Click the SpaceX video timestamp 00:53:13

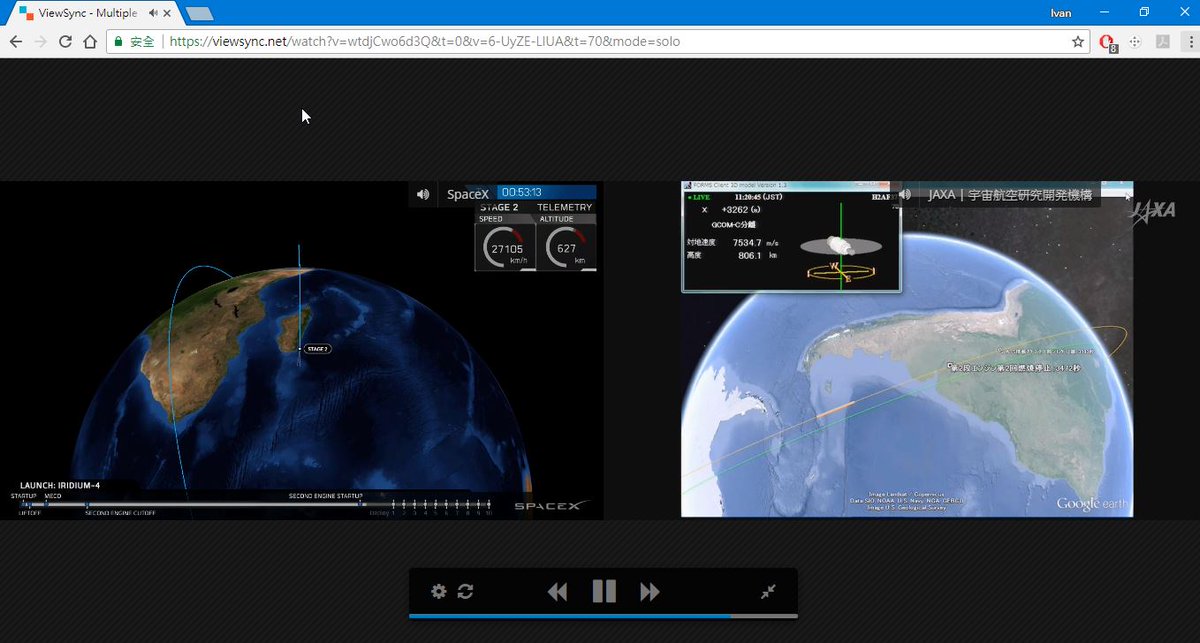click(x=521, y=192)
